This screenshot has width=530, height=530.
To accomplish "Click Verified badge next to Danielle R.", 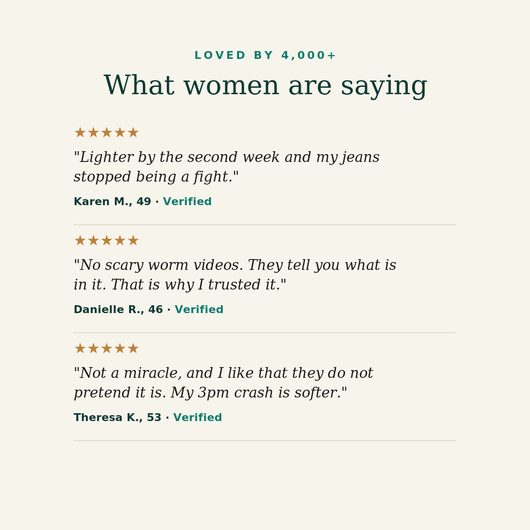I will click(x=199, y=309).
